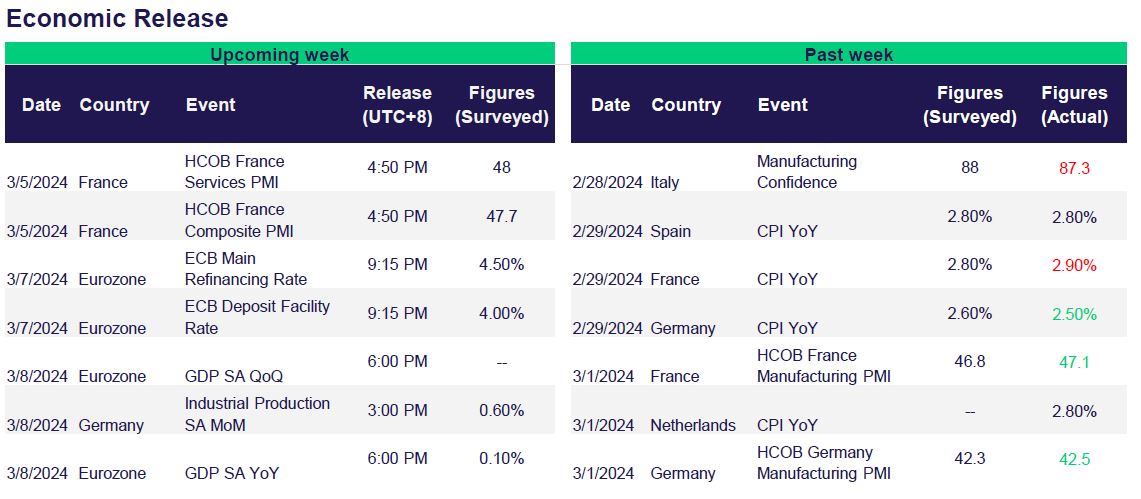Click the Netherlands country cell

tap(693, 426)
